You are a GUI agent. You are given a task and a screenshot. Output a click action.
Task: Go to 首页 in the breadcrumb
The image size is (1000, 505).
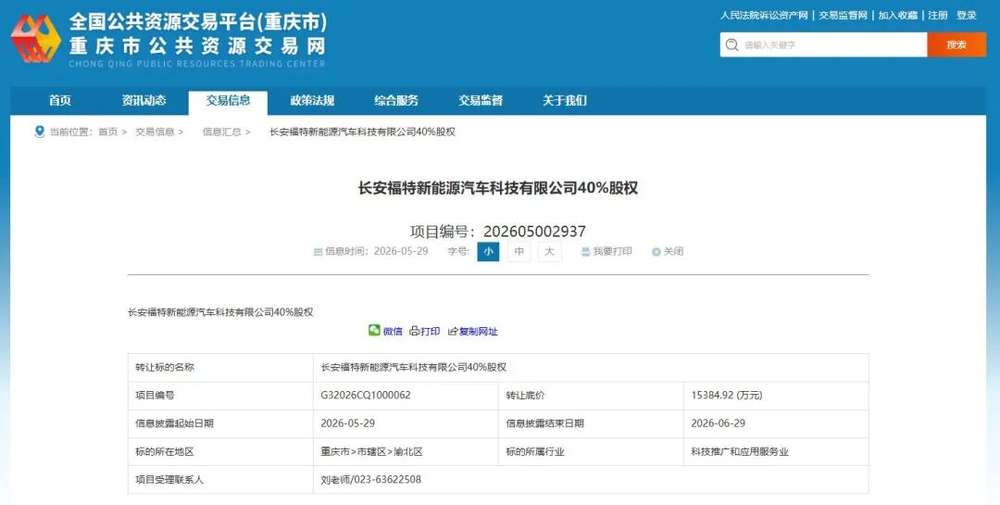(108, 132)
